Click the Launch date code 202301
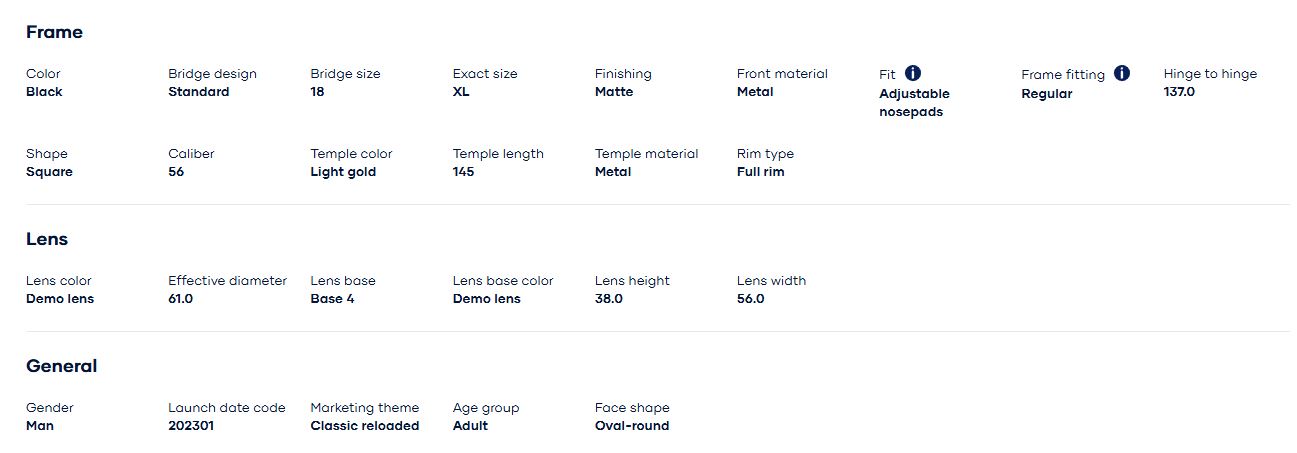 191,426
